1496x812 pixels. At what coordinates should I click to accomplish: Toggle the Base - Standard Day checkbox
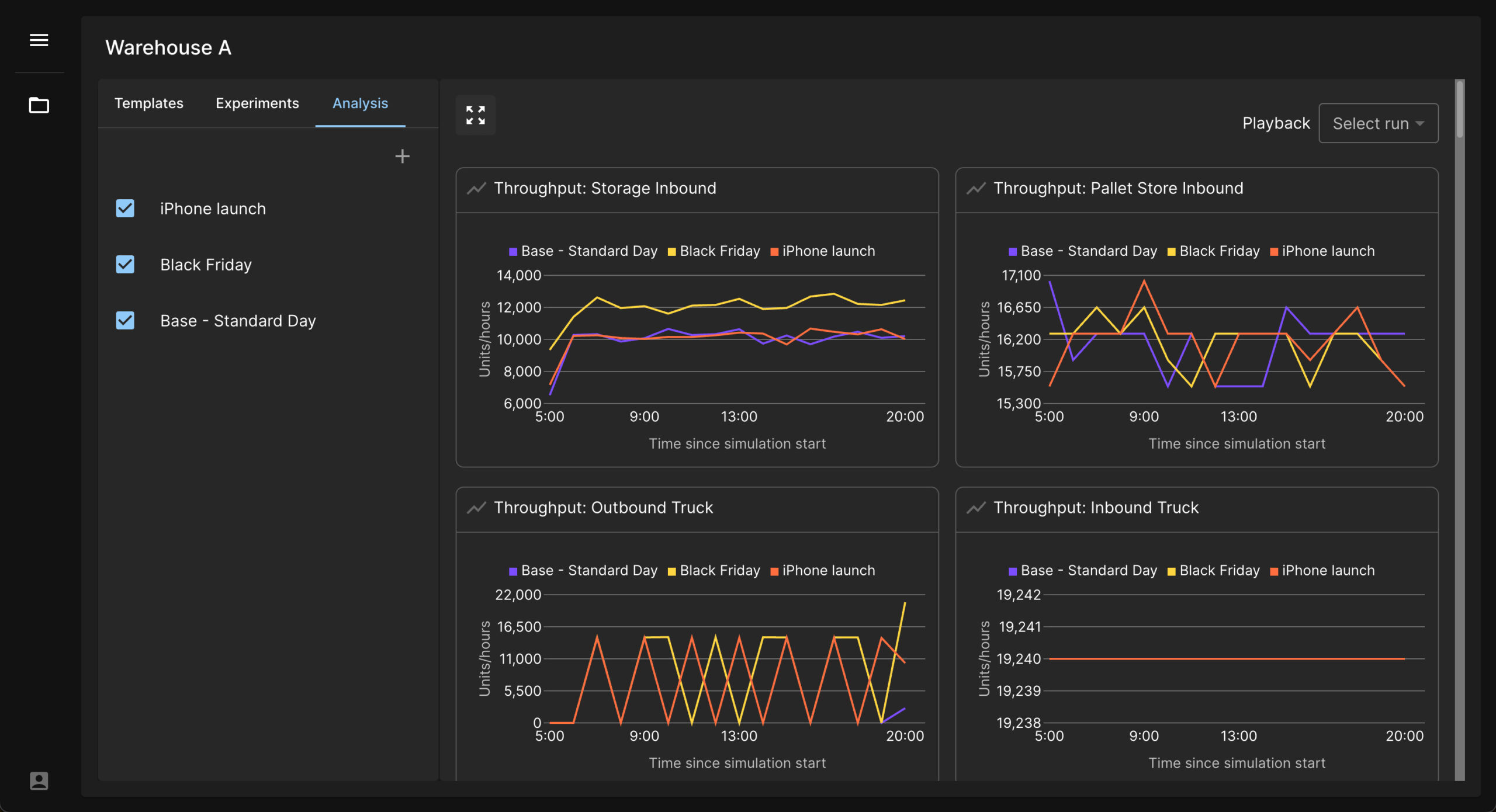point(125,321)
